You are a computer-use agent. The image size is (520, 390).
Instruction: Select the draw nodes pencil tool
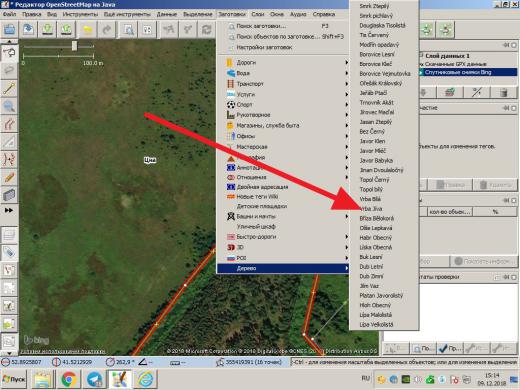10,88
